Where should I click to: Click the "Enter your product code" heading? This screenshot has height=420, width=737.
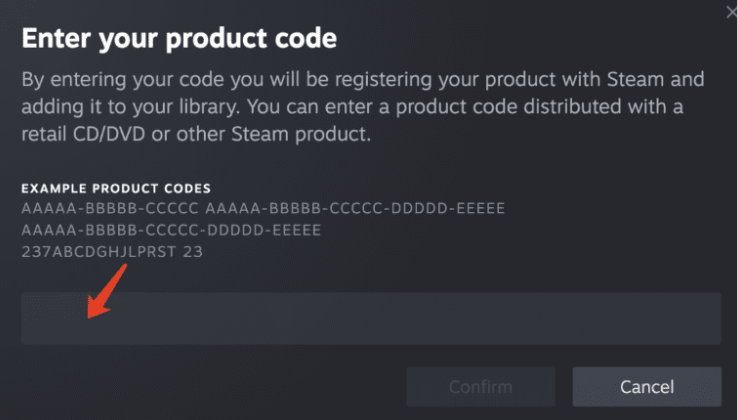(179, 40)
